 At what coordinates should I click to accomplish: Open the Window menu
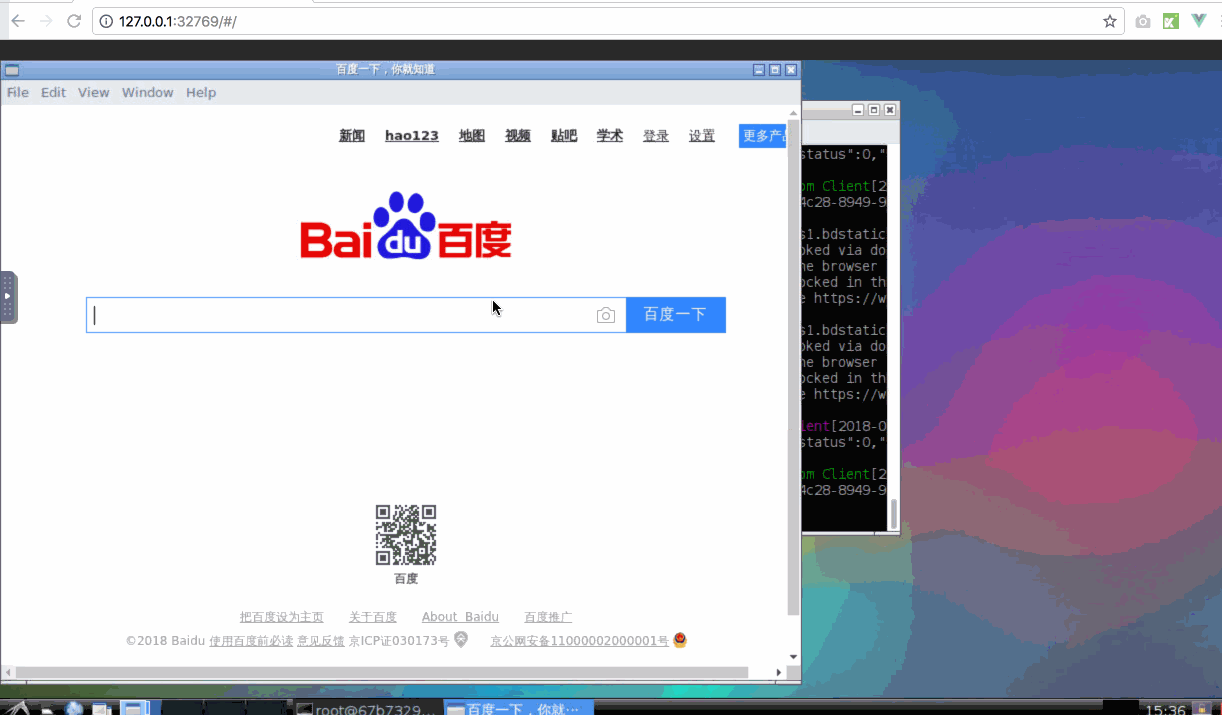[148, 92]
